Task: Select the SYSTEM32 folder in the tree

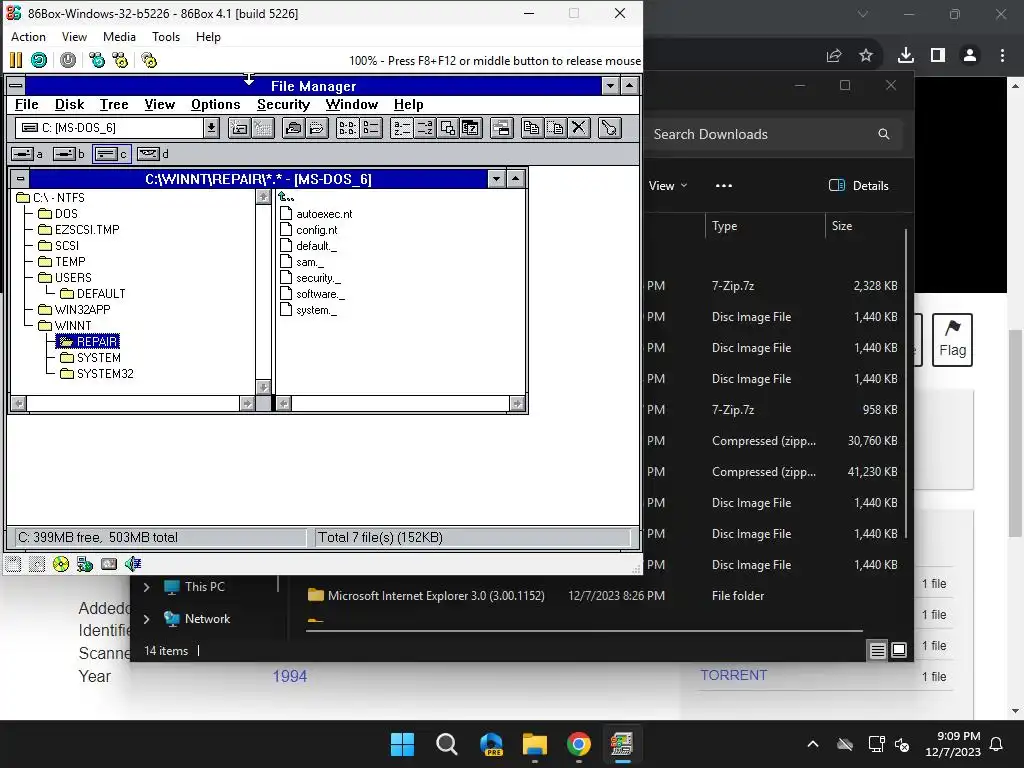Action: point(104,374)
